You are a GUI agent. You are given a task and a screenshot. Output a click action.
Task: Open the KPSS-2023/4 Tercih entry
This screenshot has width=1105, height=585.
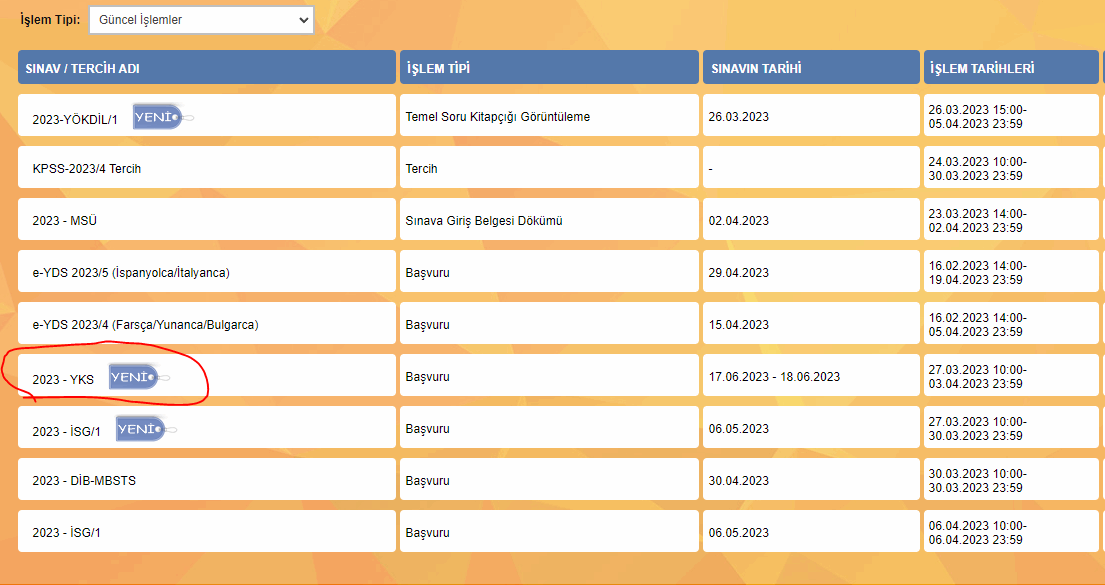click(87, 169)
